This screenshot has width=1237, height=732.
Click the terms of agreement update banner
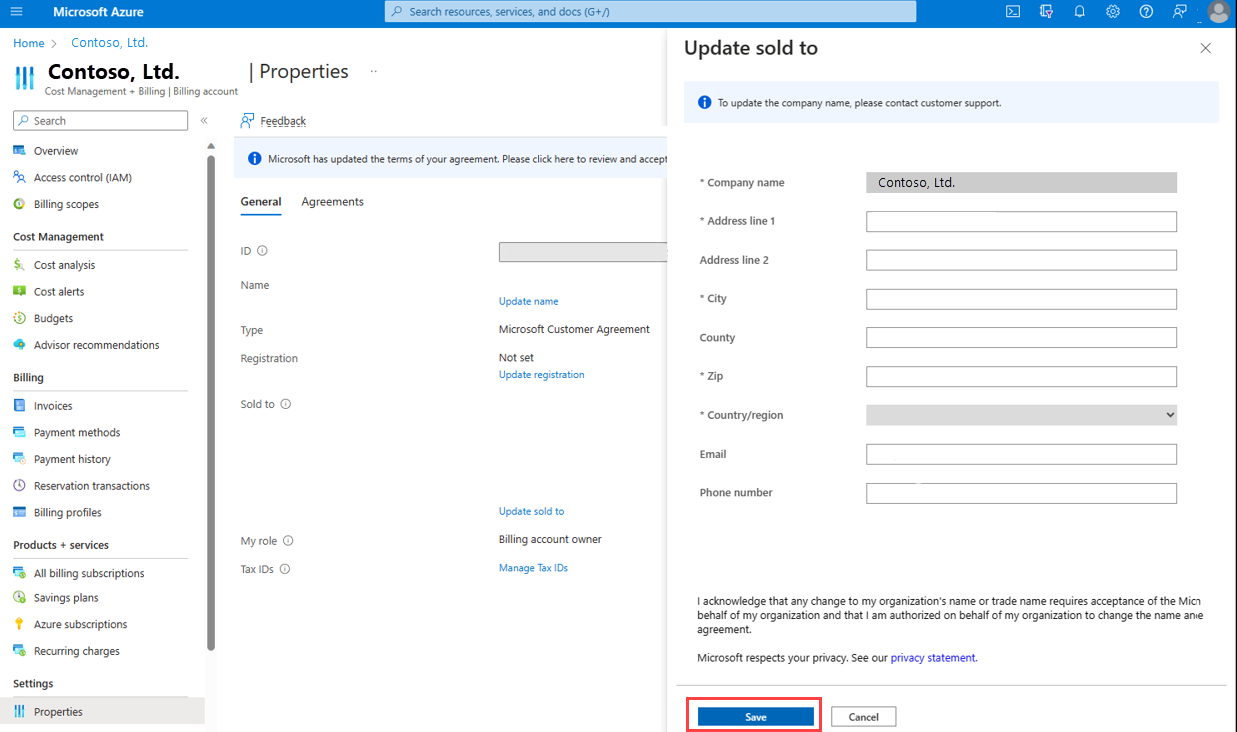click(450, 159)
